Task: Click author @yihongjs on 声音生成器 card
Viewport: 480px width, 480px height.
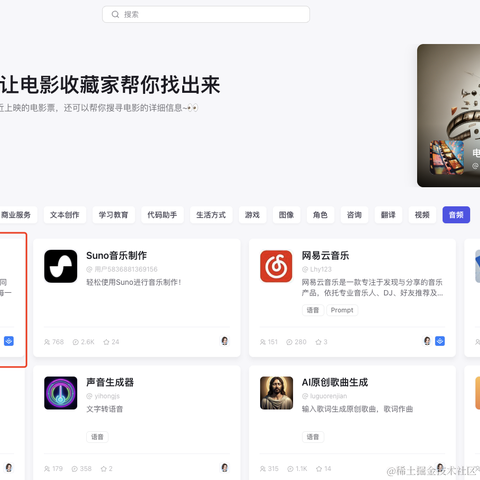Action: pyautogui.click(x=103, y=396)
